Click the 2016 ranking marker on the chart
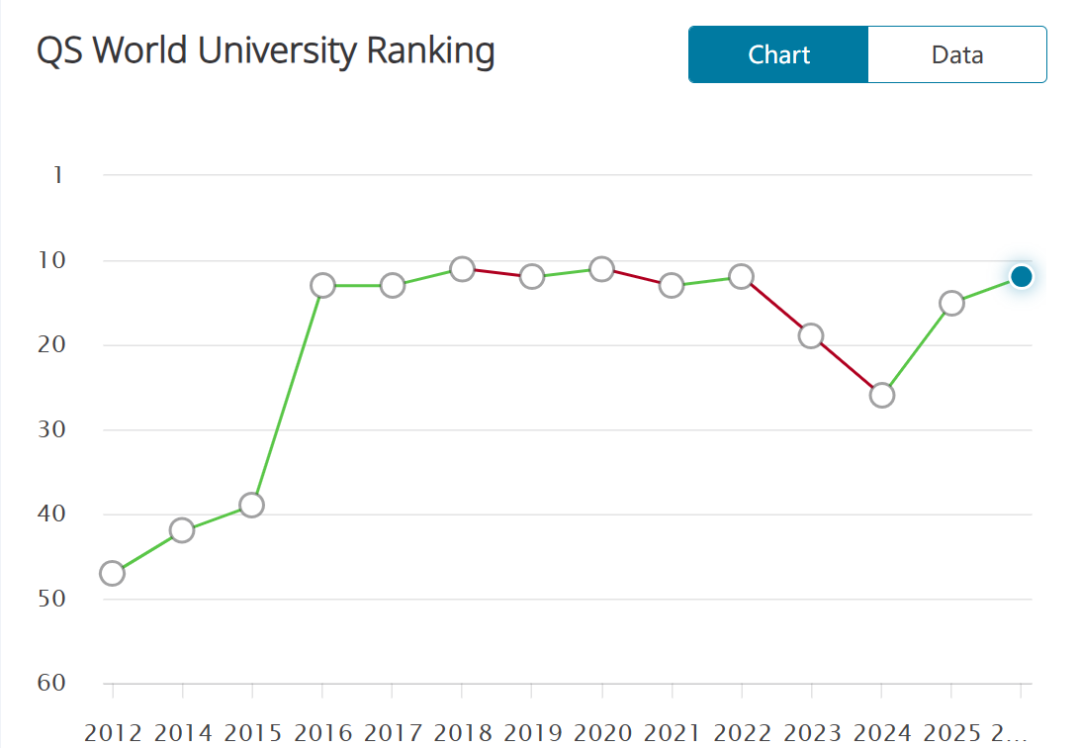This screenshot has height=748, width=1080. (x=322, y=285)
